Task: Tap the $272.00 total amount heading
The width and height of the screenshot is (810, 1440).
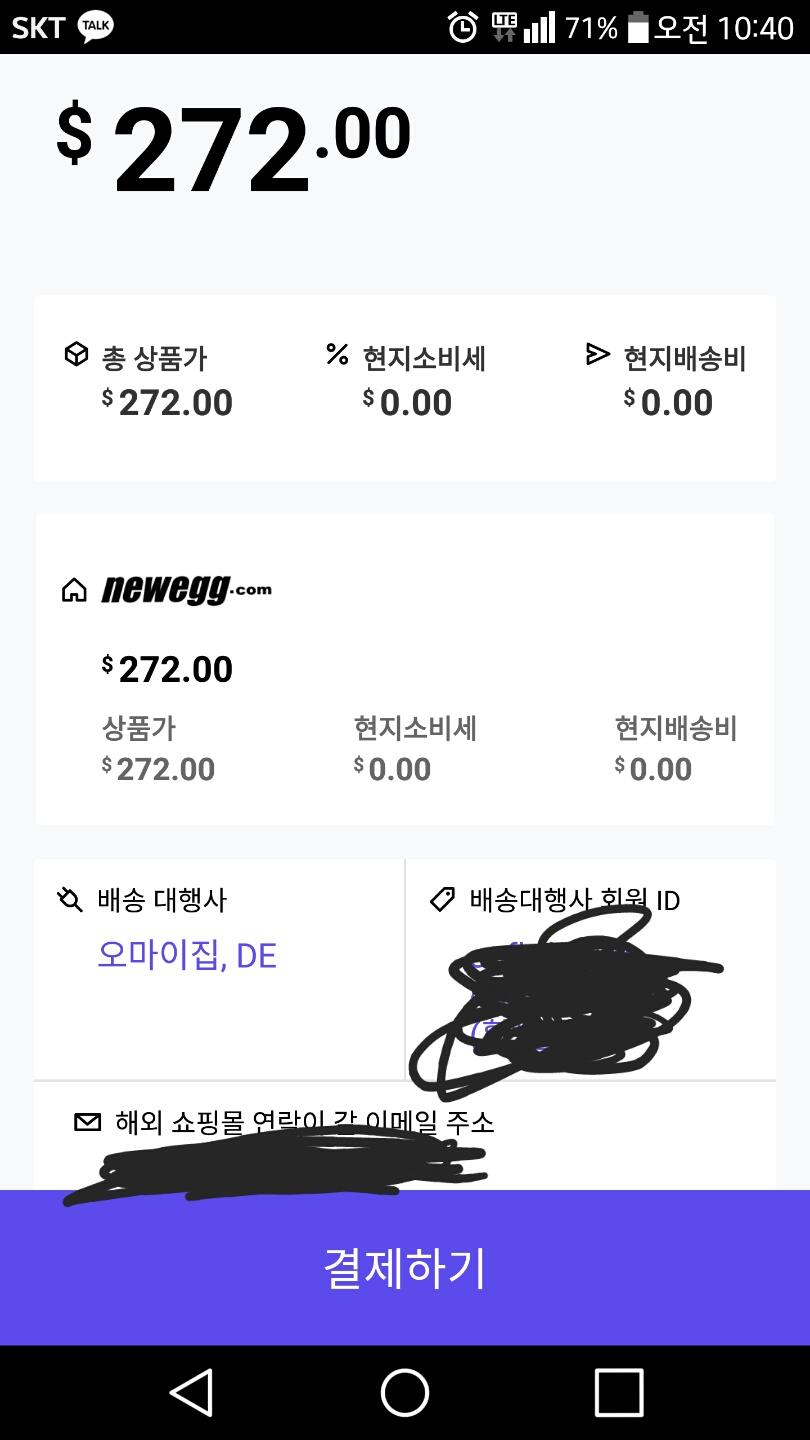Action: (235, 150)
